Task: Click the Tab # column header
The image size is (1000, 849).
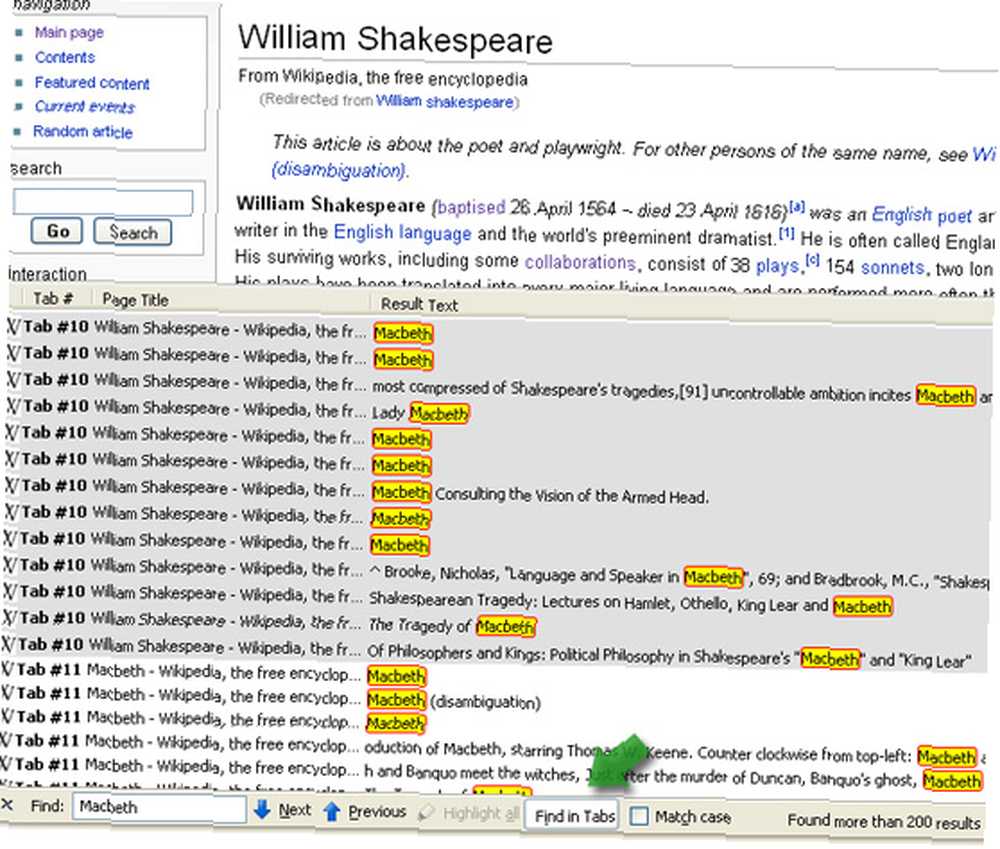Action: tap(52, 299)
